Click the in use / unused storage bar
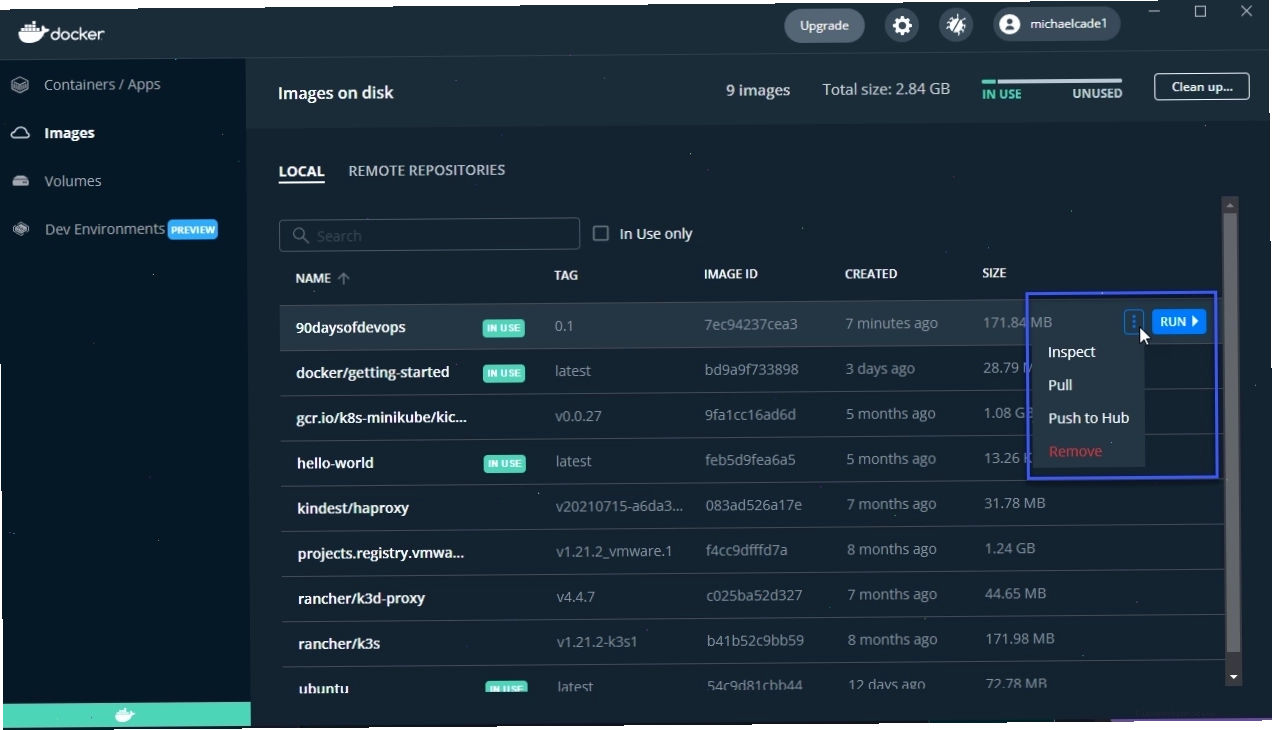The height and width of the screenshot is (730, 1272). click(1052, 81)
